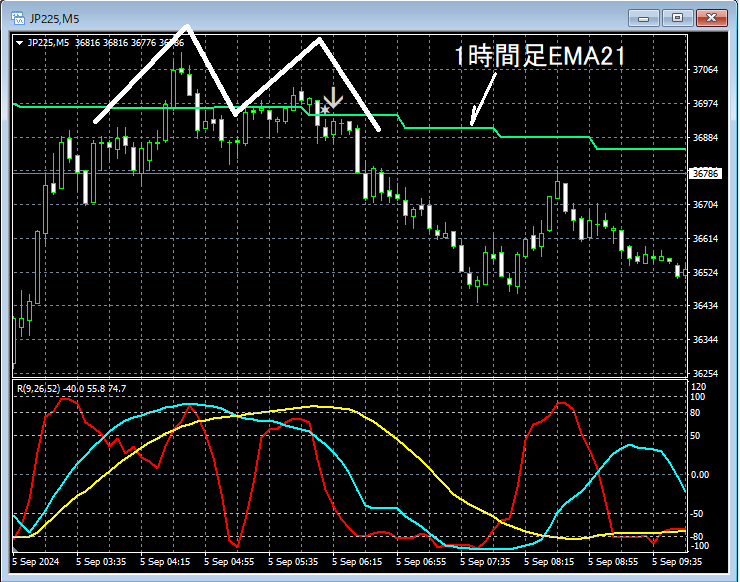The height and width of the screenshot is (582, 740).
Task: Expand the JP225,M5 chart info dropdown triangle
Action: (x=19, y=43)
